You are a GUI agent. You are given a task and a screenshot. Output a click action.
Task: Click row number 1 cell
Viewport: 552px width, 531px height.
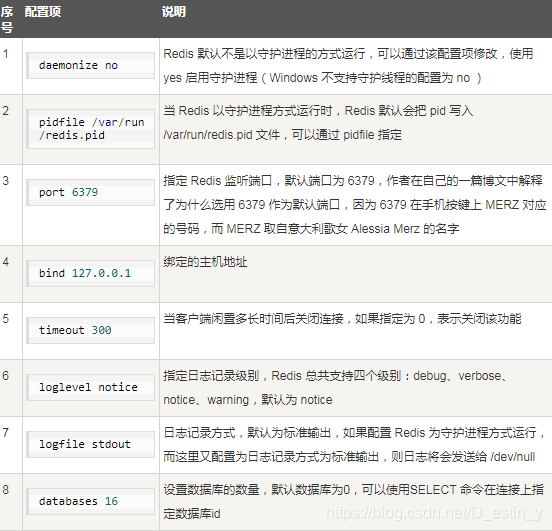[11, 66]
